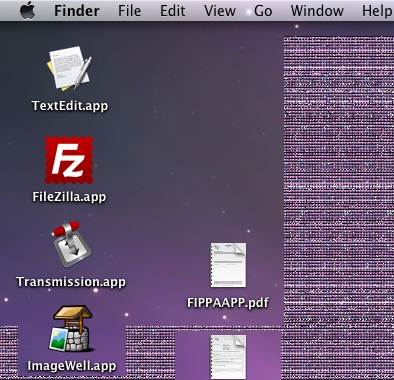Screen dimensions: 394x380
Task: Click the ImageWell.app label text
Action: (x=72, y=366)
